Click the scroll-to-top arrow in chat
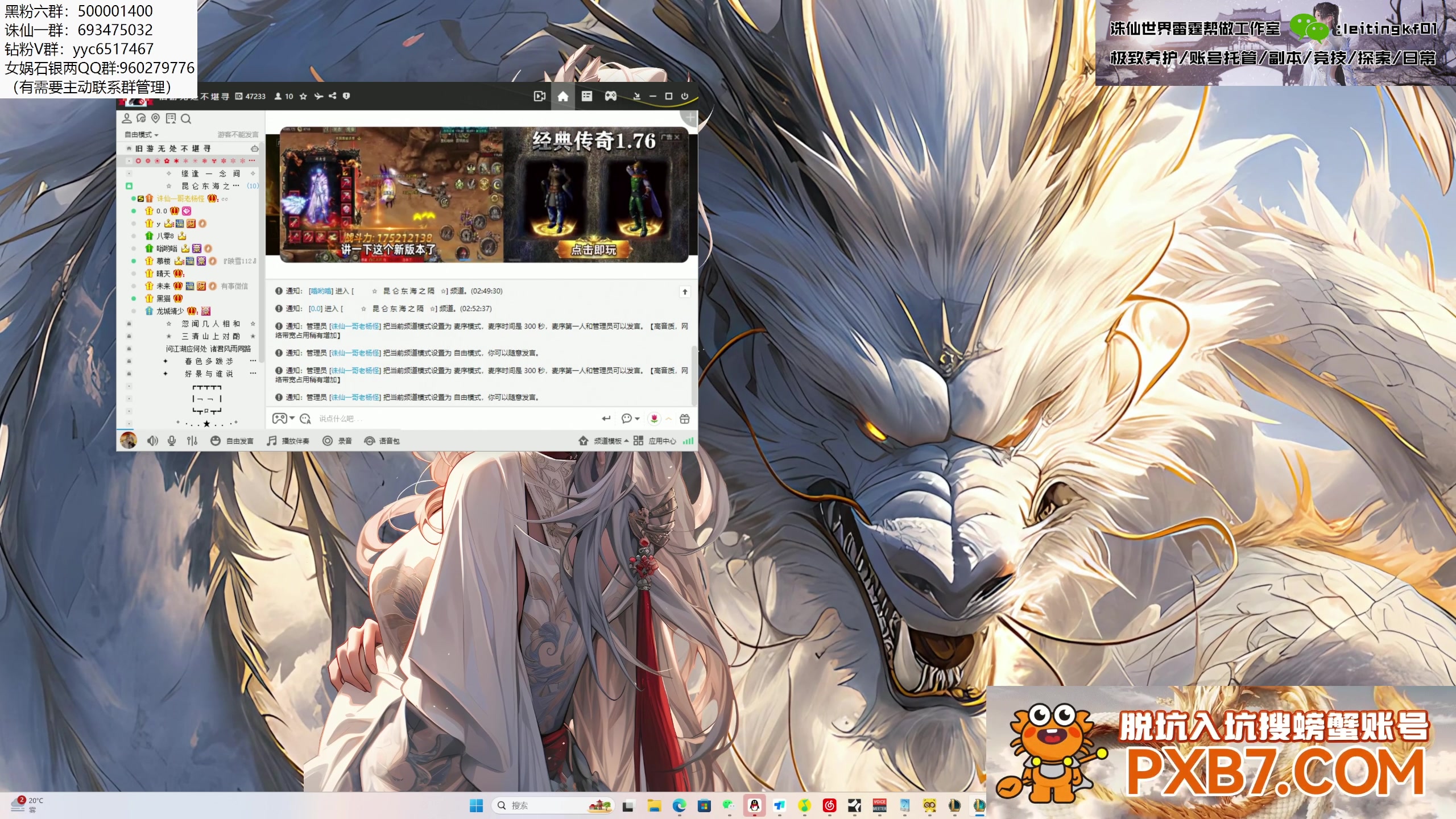Screen dimensions: 1456x819 (x=685, y=292)
